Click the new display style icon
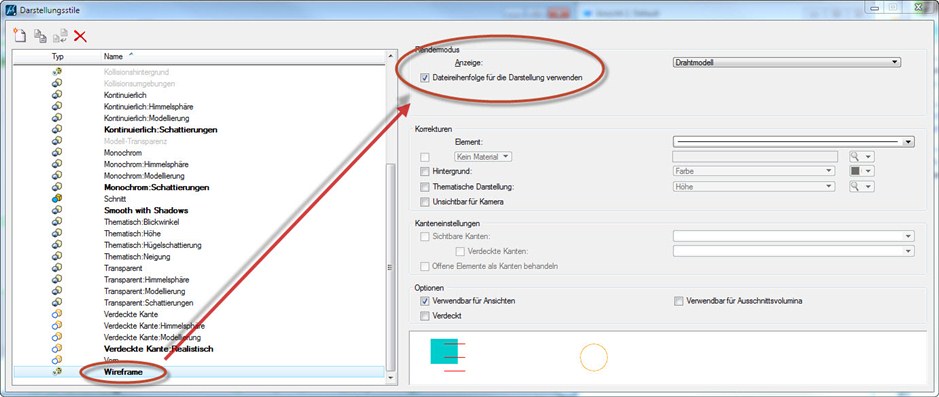 pyautogui.click(x=20, y=36)
